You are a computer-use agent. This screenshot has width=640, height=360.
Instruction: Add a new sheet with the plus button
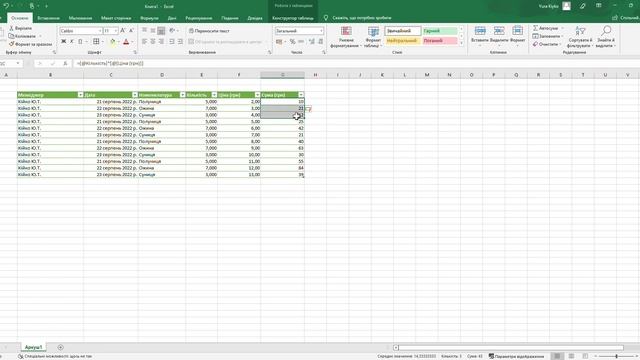pos(60,347)
